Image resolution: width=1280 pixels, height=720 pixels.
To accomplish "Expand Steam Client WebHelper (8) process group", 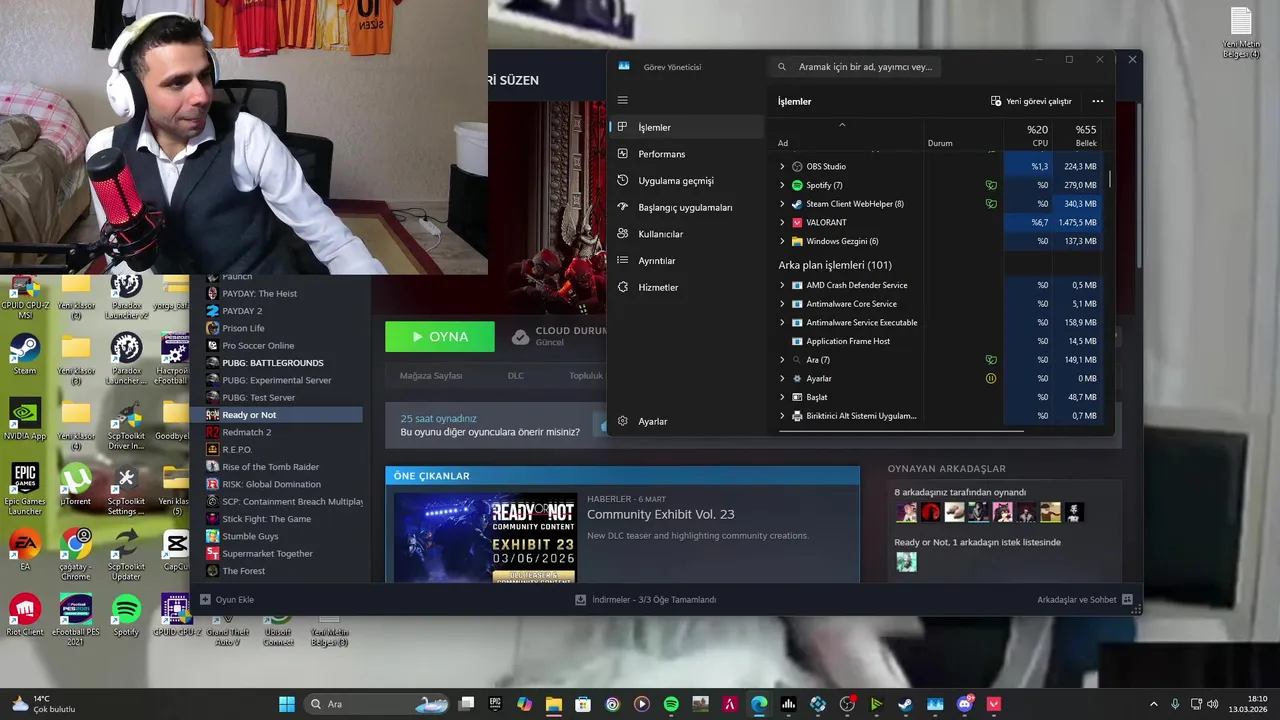I will [782, 204].
